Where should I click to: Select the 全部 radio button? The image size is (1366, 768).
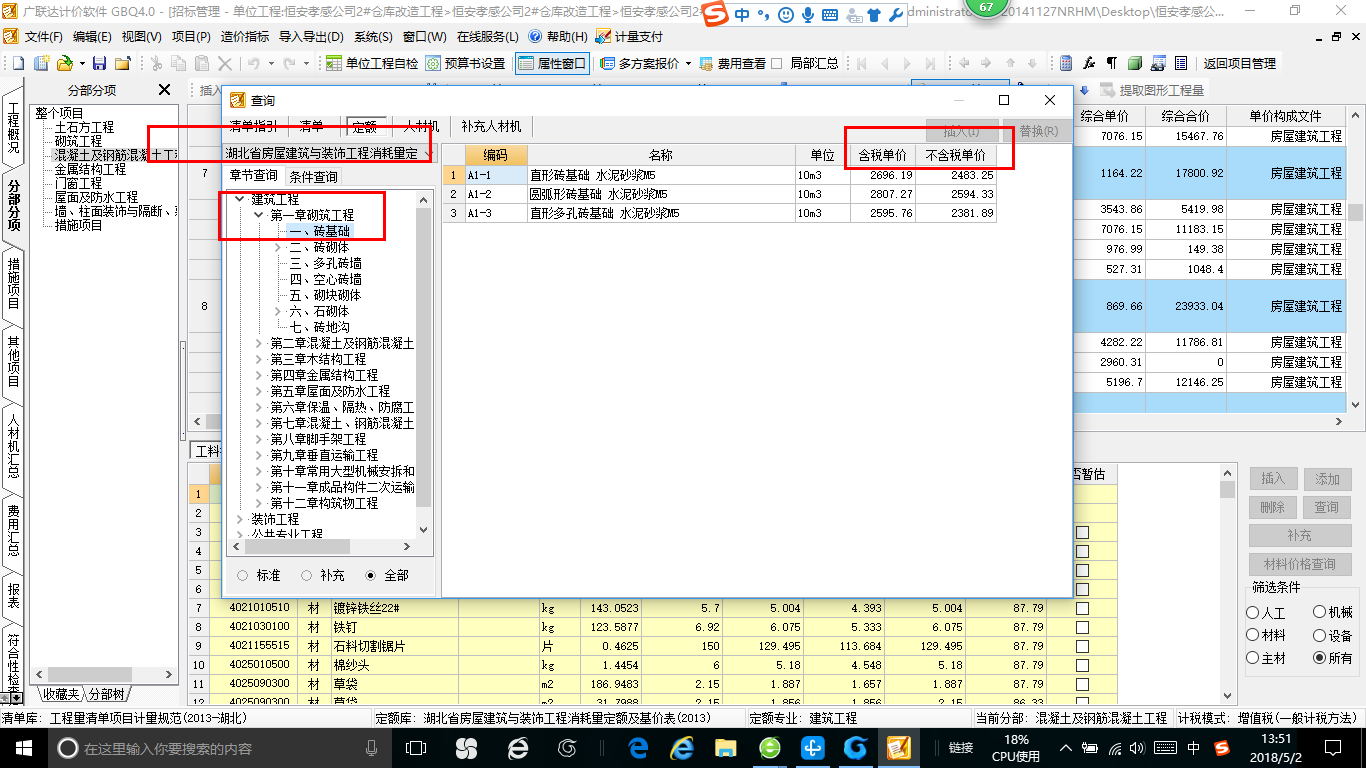pyautogui.click(x=371, y=575)
